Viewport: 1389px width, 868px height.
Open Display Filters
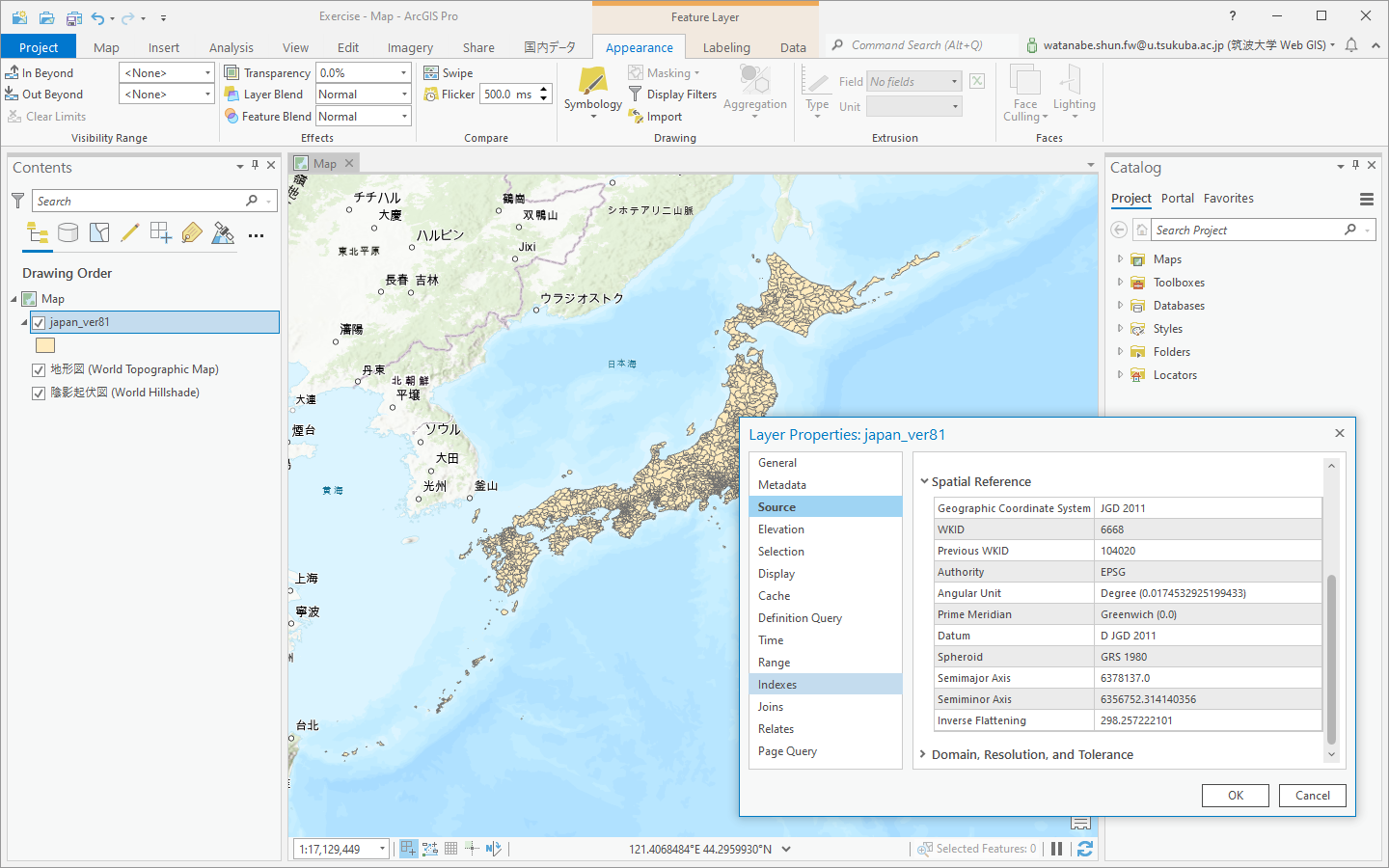coord(673,95)
